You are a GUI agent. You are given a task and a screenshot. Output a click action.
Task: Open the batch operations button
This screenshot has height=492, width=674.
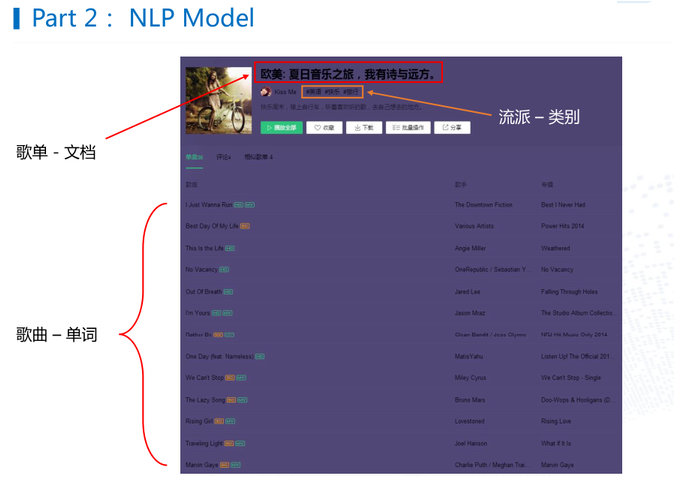point(408,128)
